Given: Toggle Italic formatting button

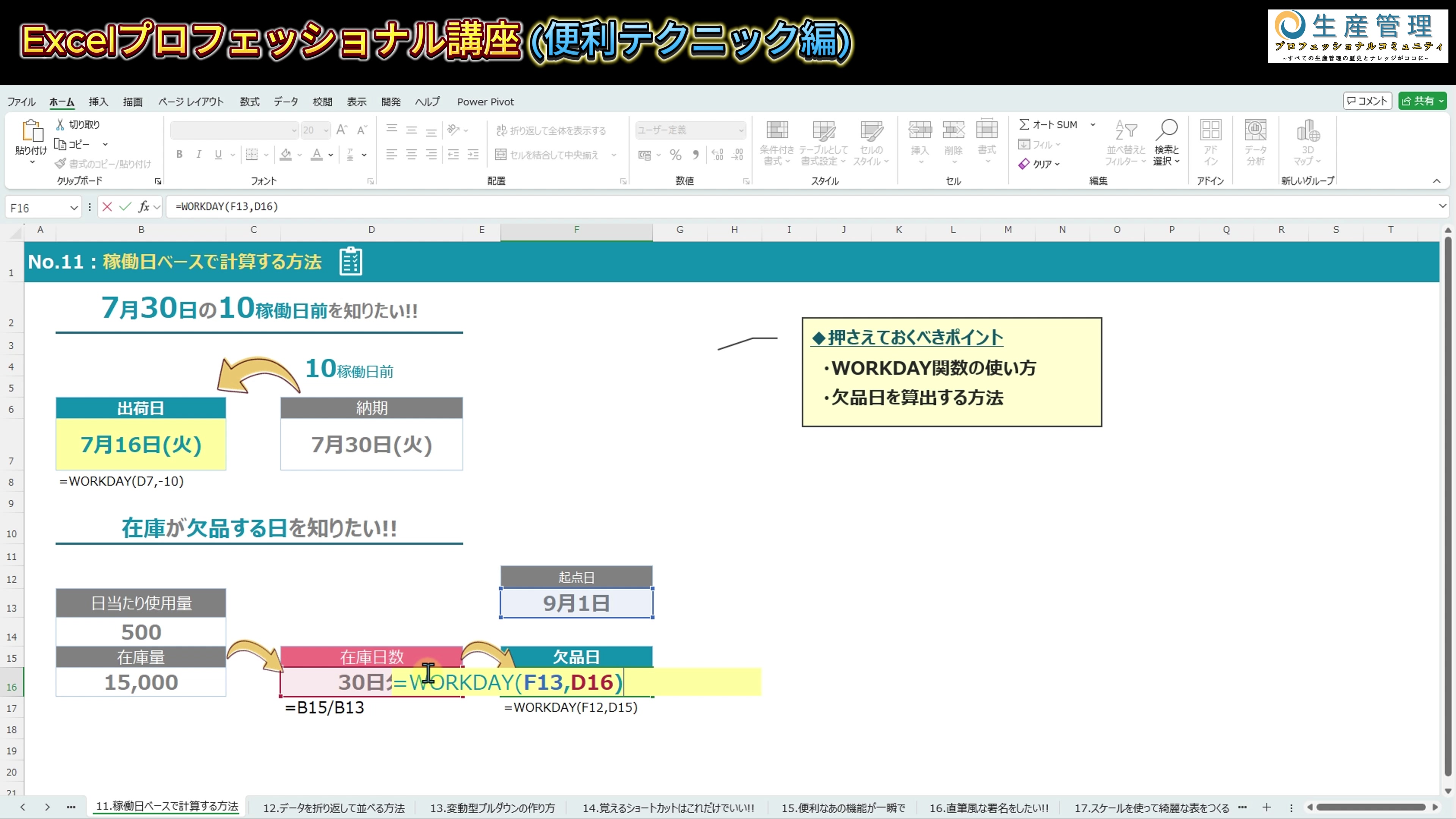Looking at the screenshot, I should click(x=198, y=154).
